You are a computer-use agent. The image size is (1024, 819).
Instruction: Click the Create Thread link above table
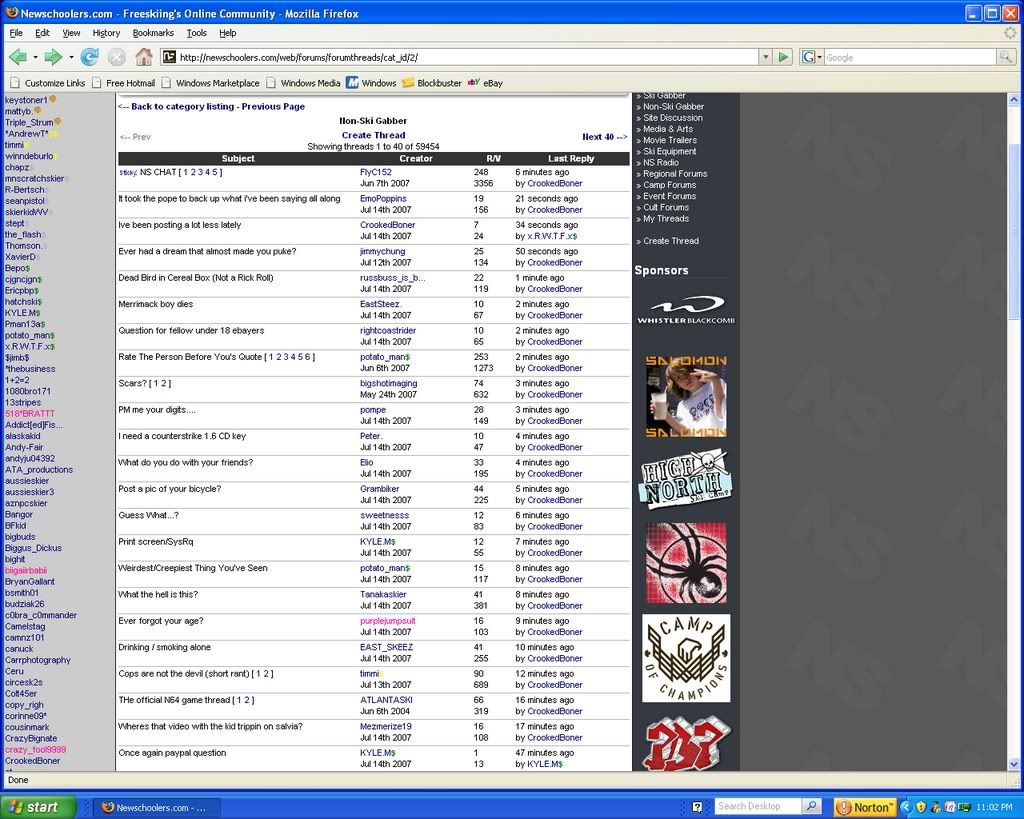coord(373,135)
